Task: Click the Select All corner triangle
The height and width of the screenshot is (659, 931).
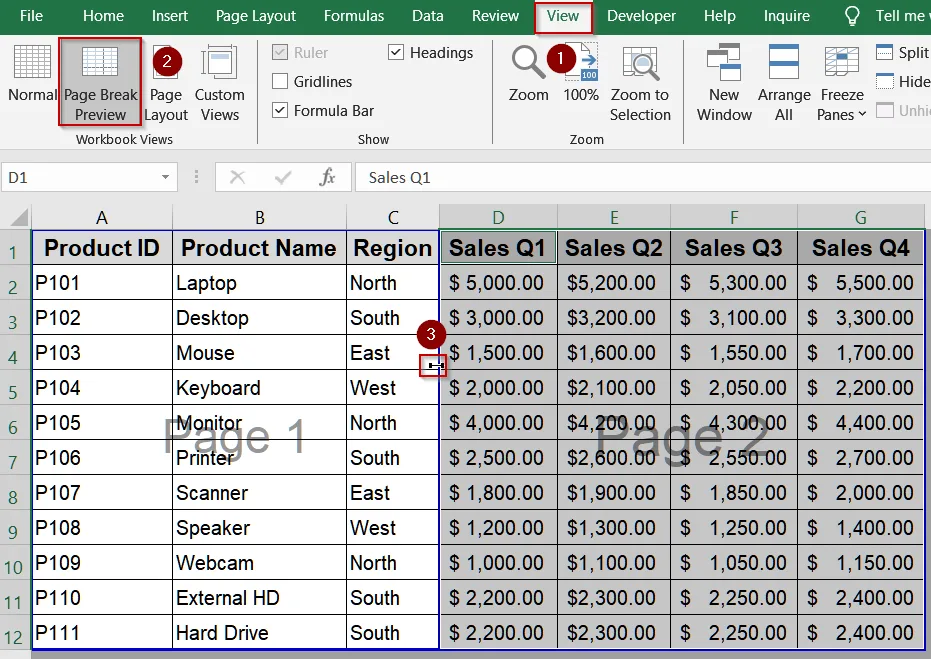Action: coord(19,217)
